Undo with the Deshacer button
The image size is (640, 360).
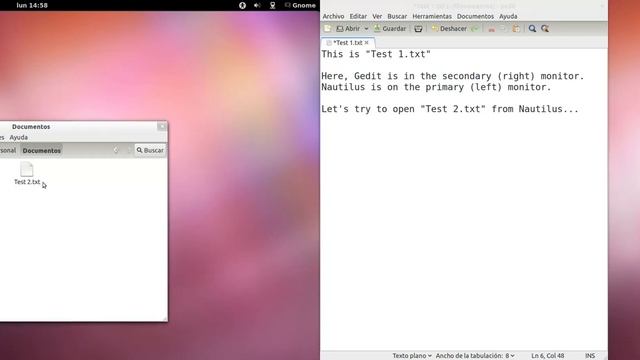[x=449, y=29]
